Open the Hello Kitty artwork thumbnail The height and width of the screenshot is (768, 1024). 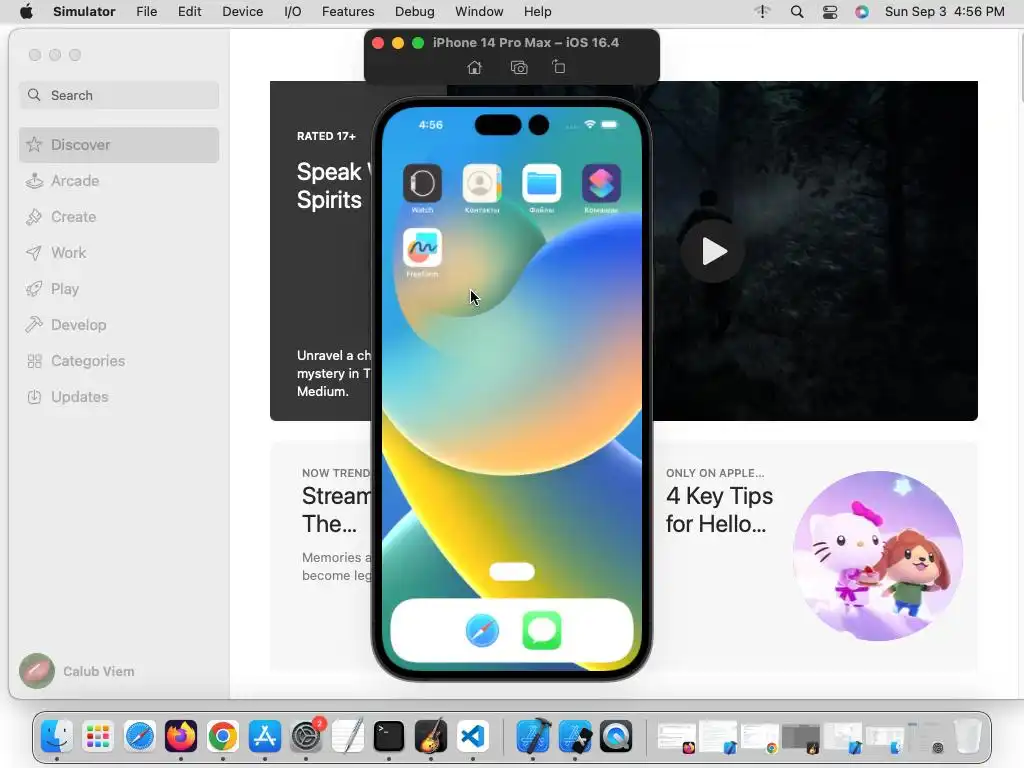click(878, 556)
